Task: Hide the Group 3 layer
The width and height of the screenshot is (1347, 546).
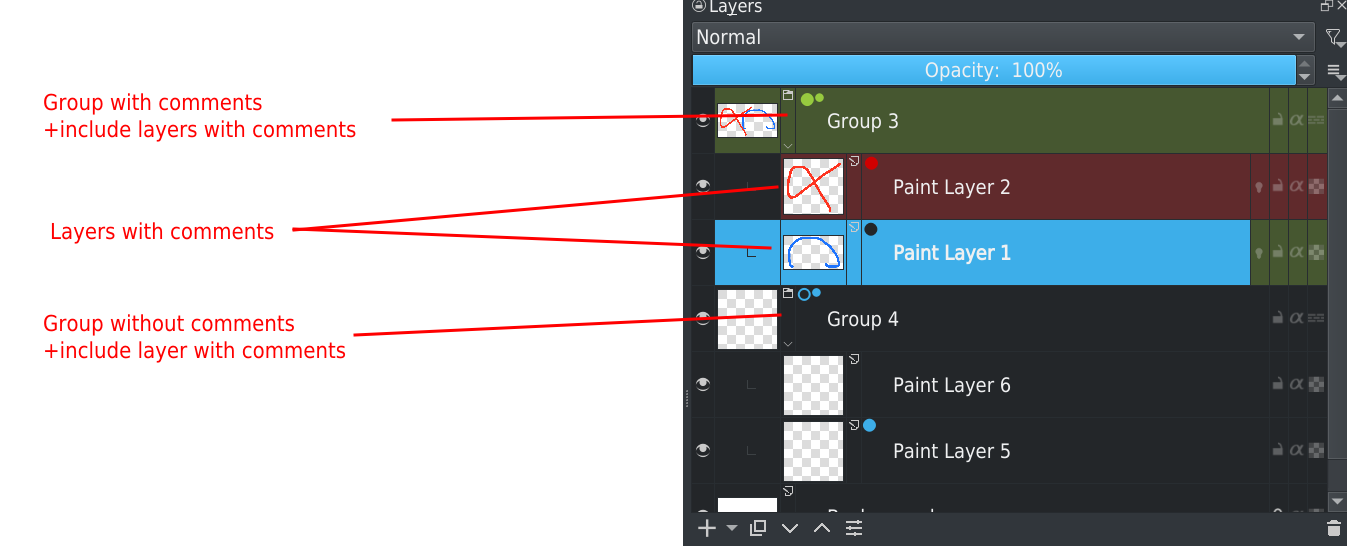Action: [703, 120]
